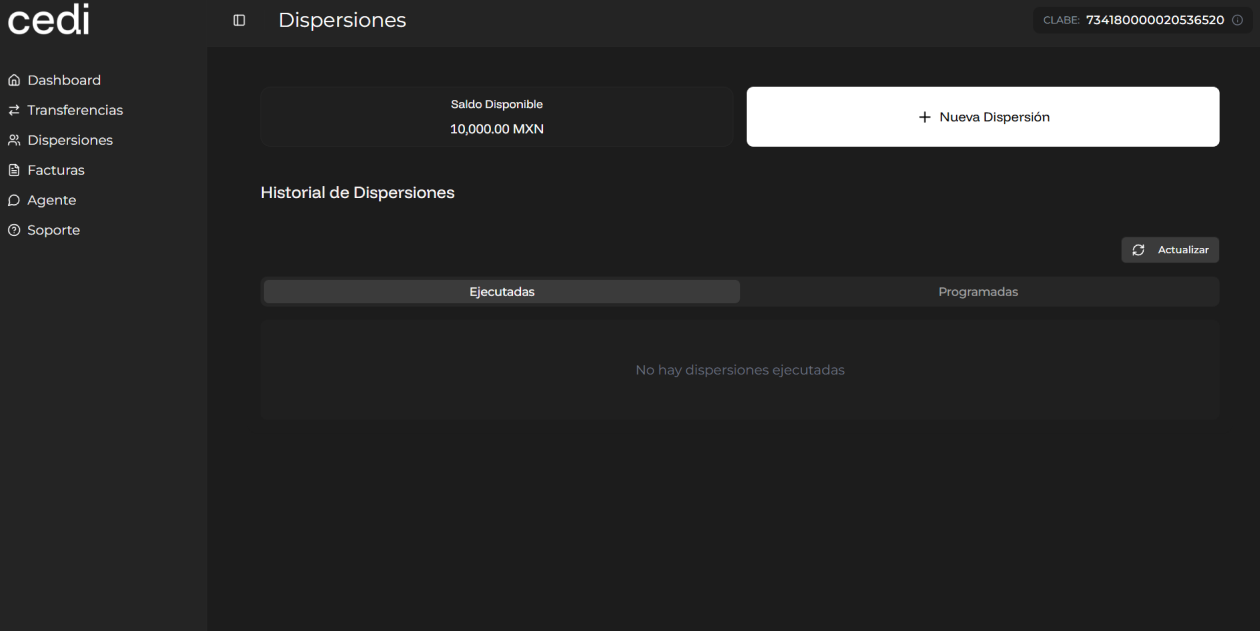Open Soporte in the sidebar

pos(54,230)
